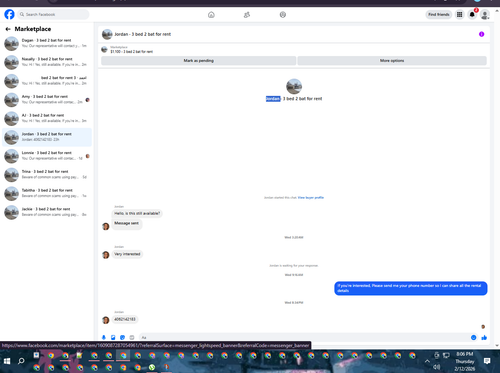Open the Home feed icon
500x373 pixels.
pyautogui.click(x=211, y=15)
